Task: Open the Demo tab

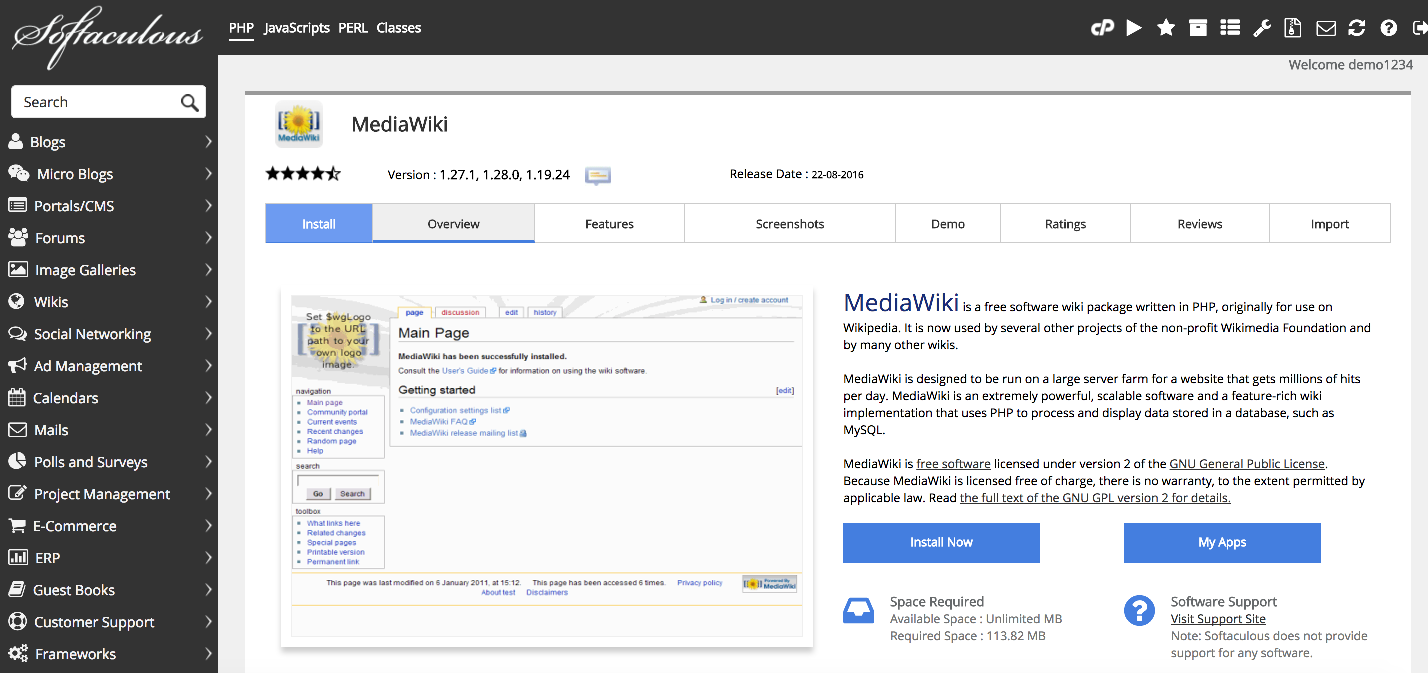Action: click(x=948, y=224)
